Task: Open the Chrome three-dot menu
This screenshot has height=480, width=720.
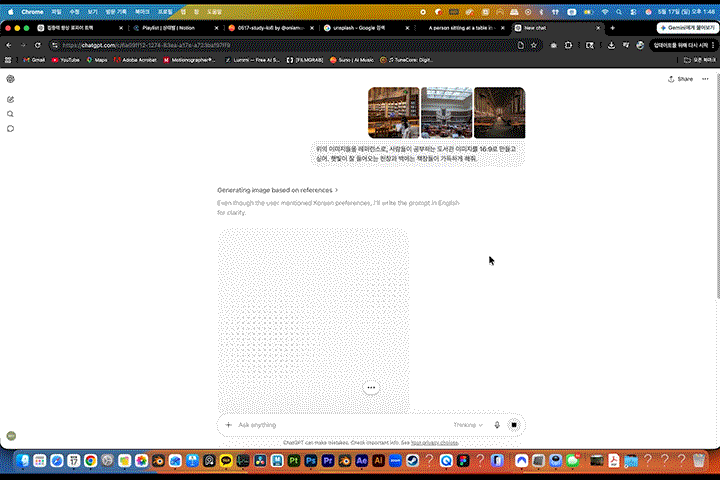Action: [x=713, y=45]
